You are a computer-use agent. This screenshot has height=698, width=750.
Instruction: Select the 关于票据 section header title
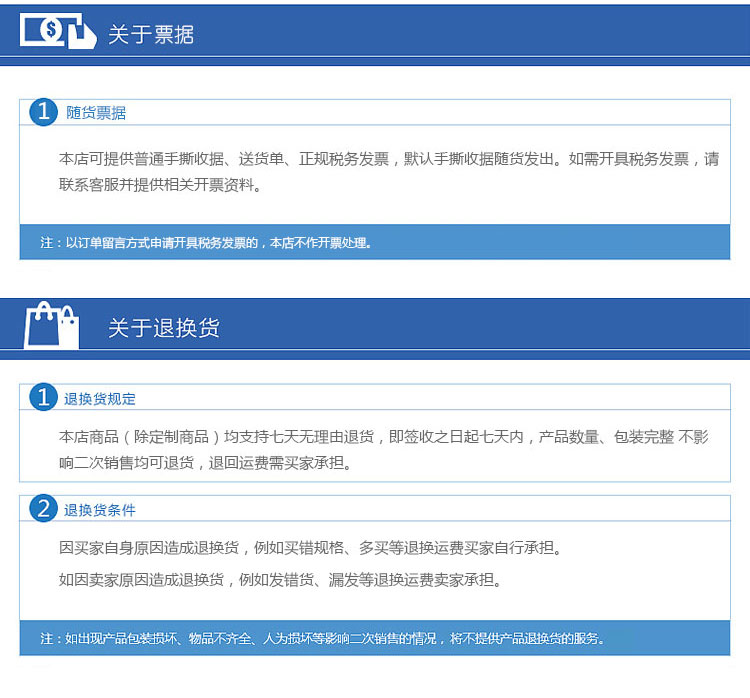click(151, 34)
